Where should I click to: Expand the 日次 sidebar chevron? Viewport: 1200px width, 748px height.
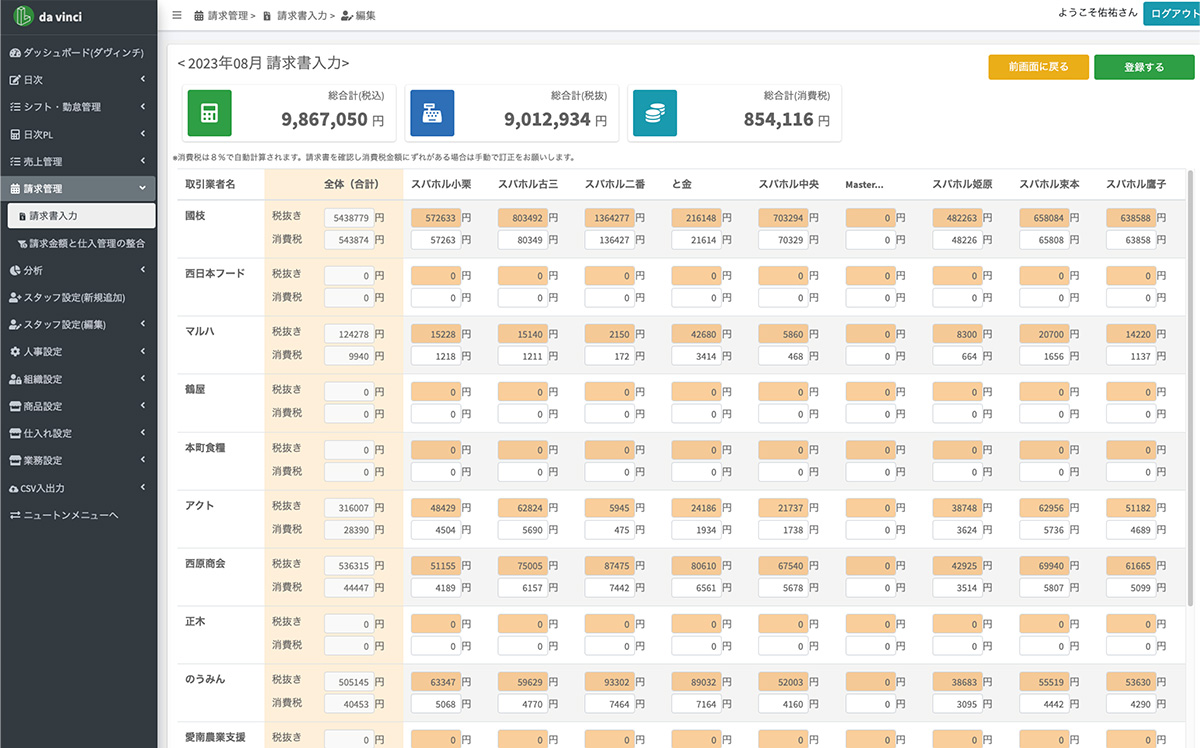[143, 79]
